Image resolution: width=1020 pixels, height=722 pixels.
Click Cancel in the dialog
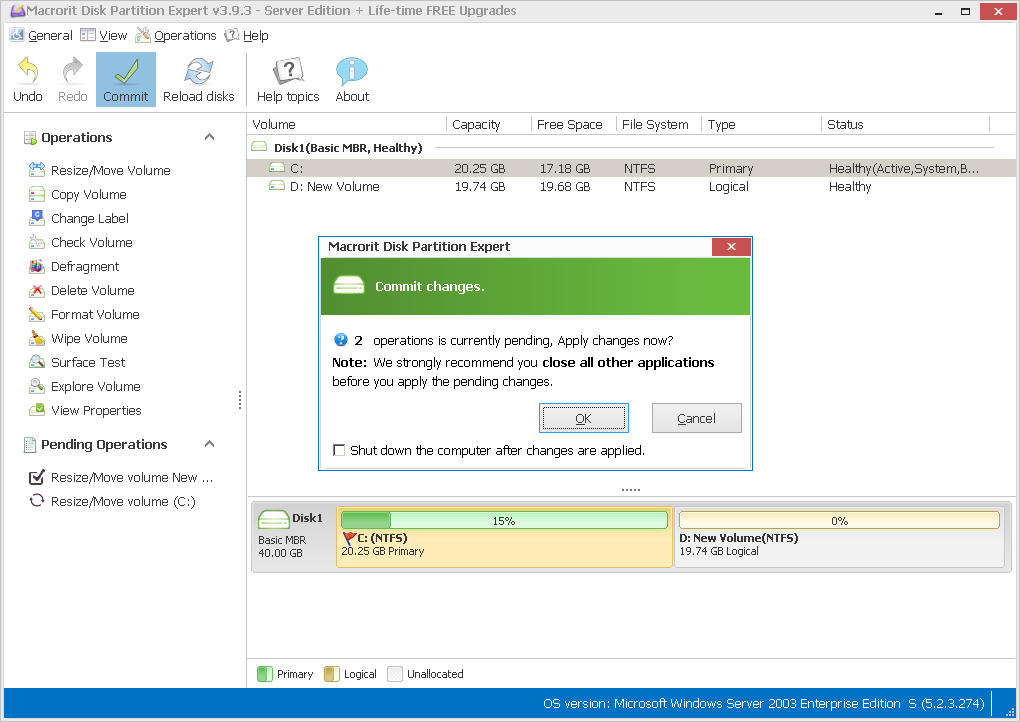click(696, 418)
